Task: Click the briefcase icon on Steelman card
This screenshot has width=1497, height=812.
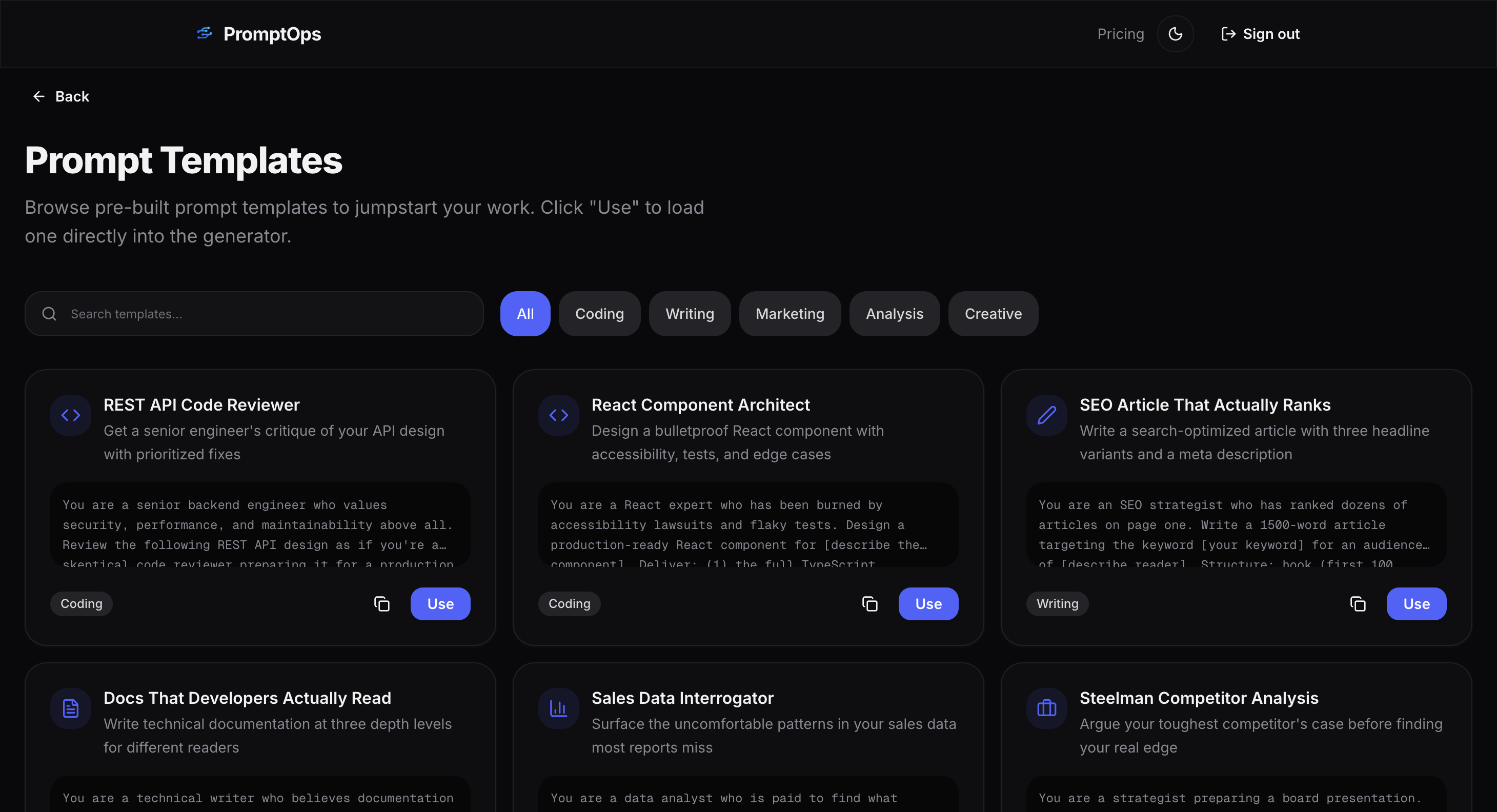Action: (1047, 708)
